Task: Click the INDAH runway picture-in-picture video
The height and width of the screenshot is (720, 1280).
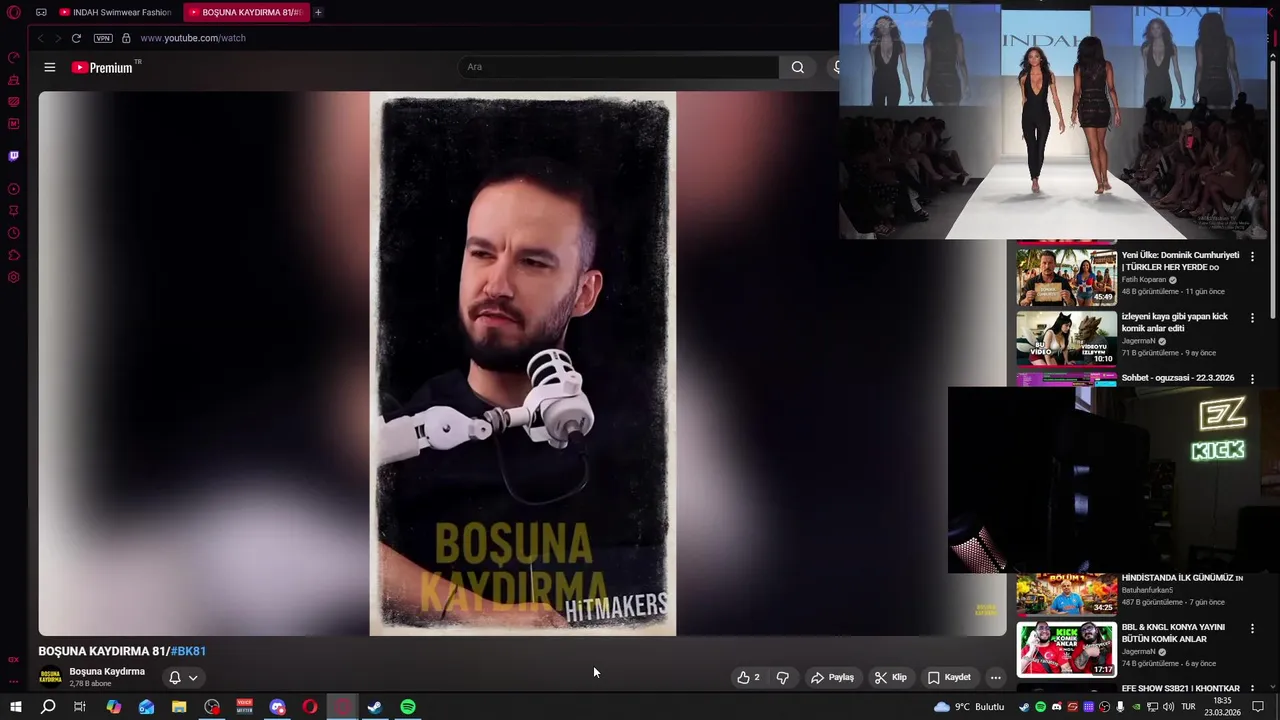Action: click(x=1053, y=121)
